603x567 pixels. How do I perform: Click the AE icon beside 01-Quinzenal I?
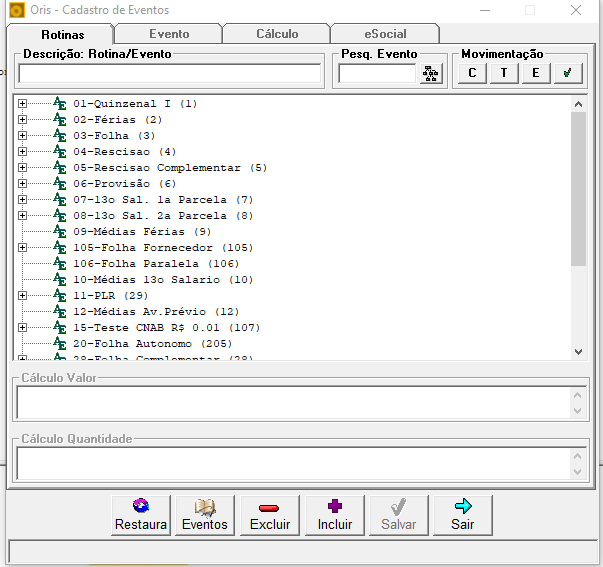pos(60,103)
